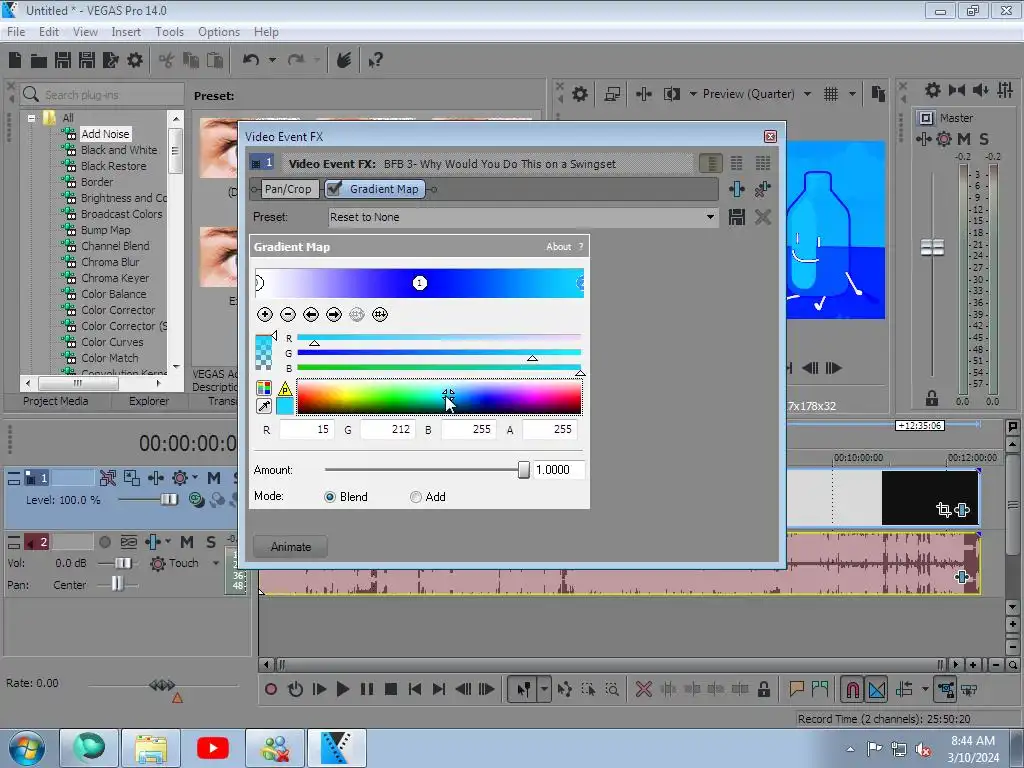Open YouTube from the taskbar
Screen dimensions: 1024x768
point(212,748)
